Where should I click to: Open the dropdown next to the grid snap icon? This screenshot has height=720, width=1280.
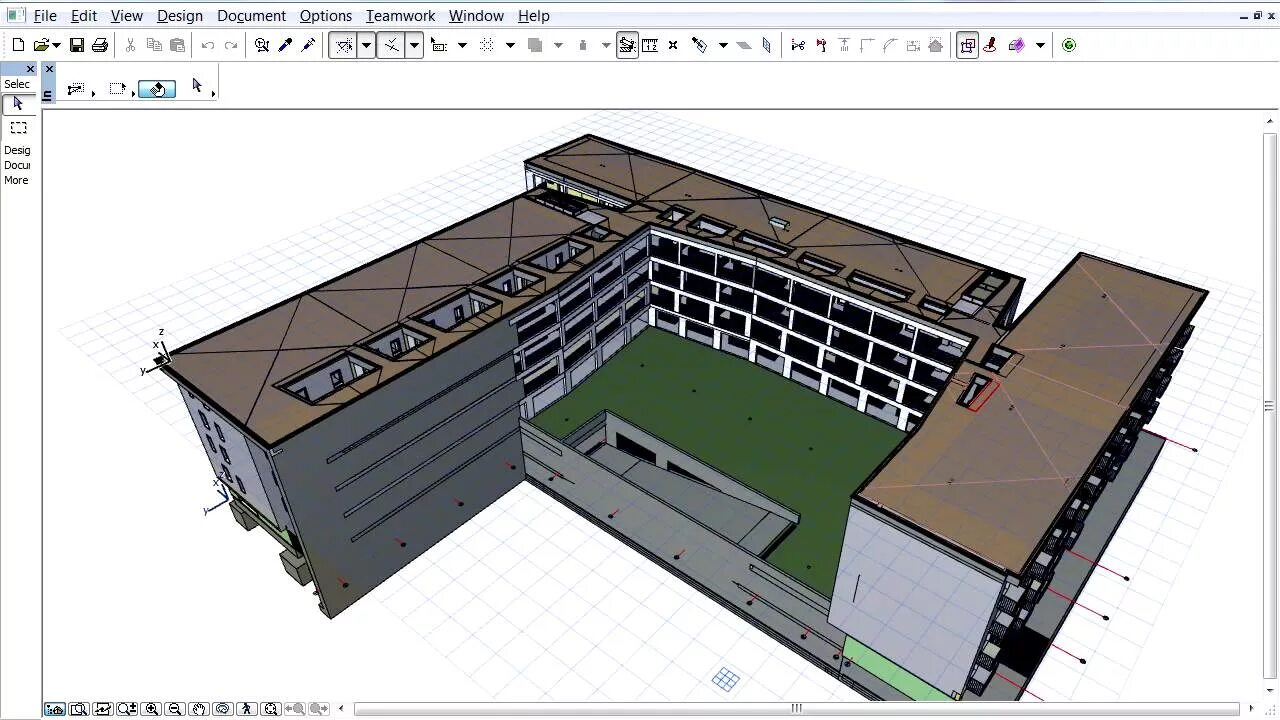(510, 45)
